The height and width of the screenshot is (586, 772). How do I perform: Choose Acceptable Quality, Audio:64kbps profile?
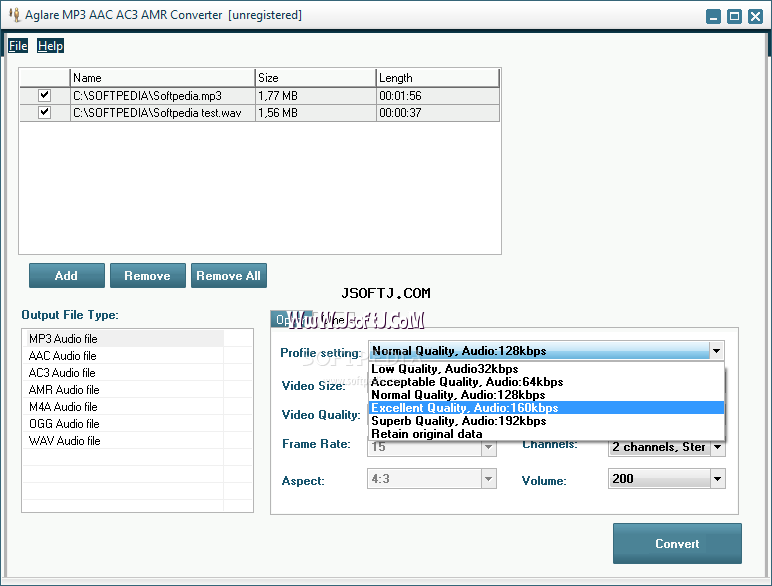(x=547, y=382)
